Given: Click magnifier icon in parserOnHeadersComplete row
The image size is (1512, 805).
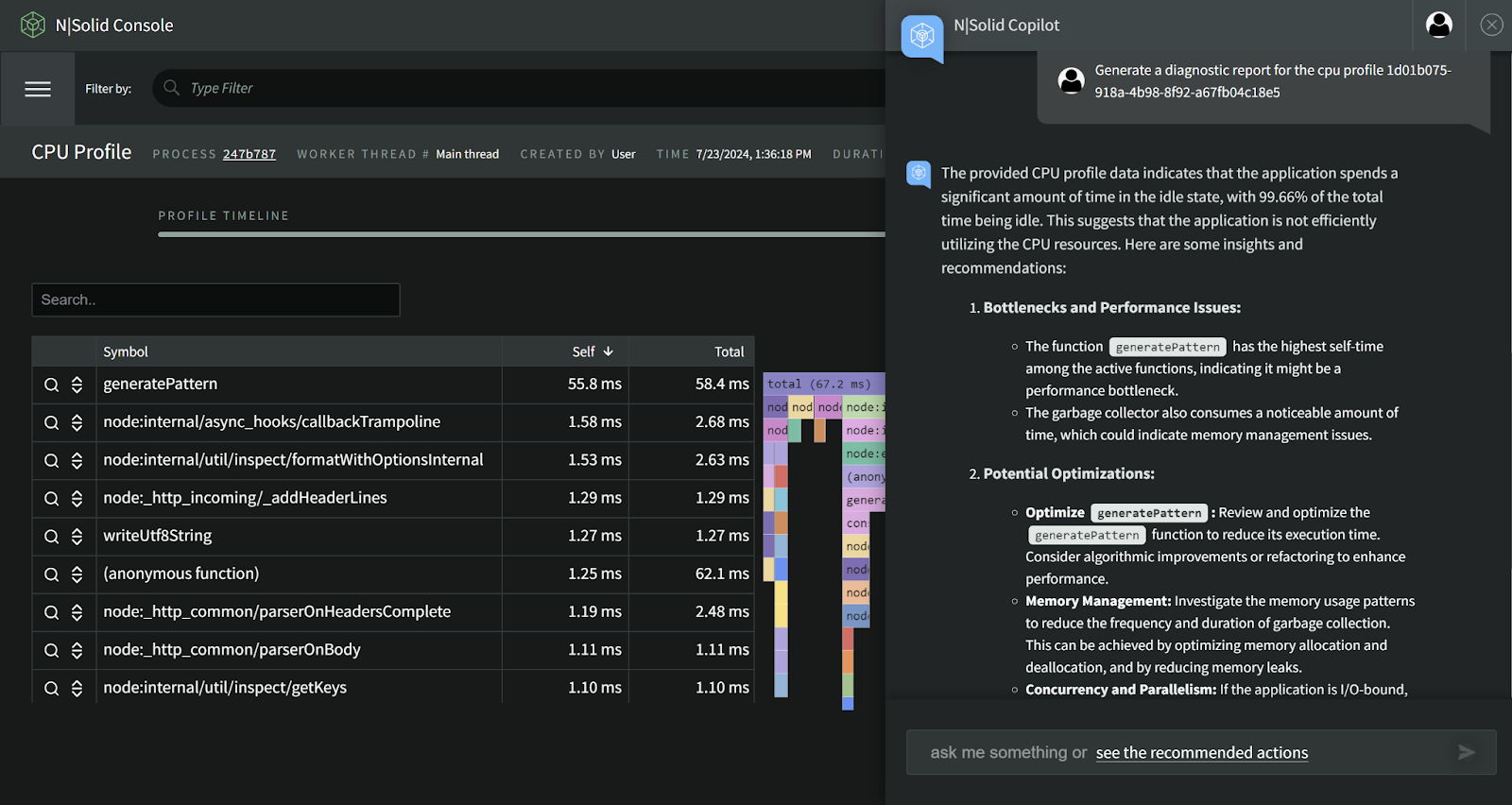Looking at the screenshot, I should click(51, 612).
